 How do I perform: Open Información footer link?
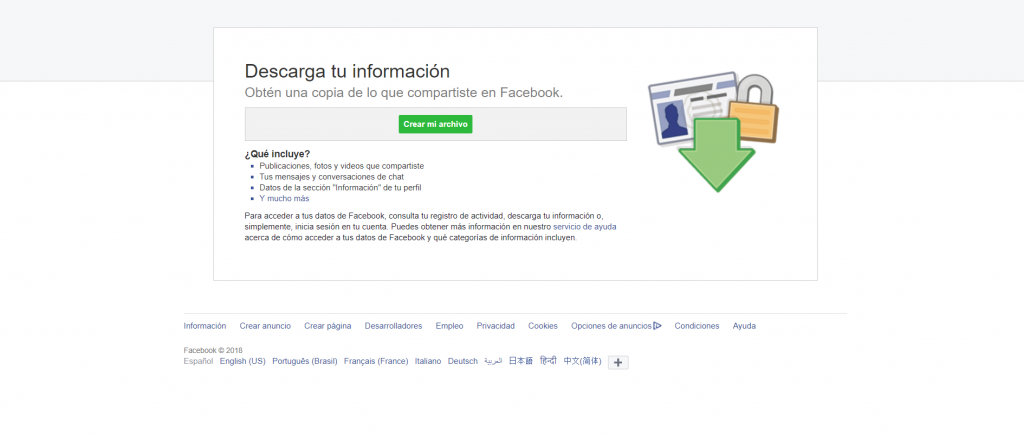tap(205, 326)
